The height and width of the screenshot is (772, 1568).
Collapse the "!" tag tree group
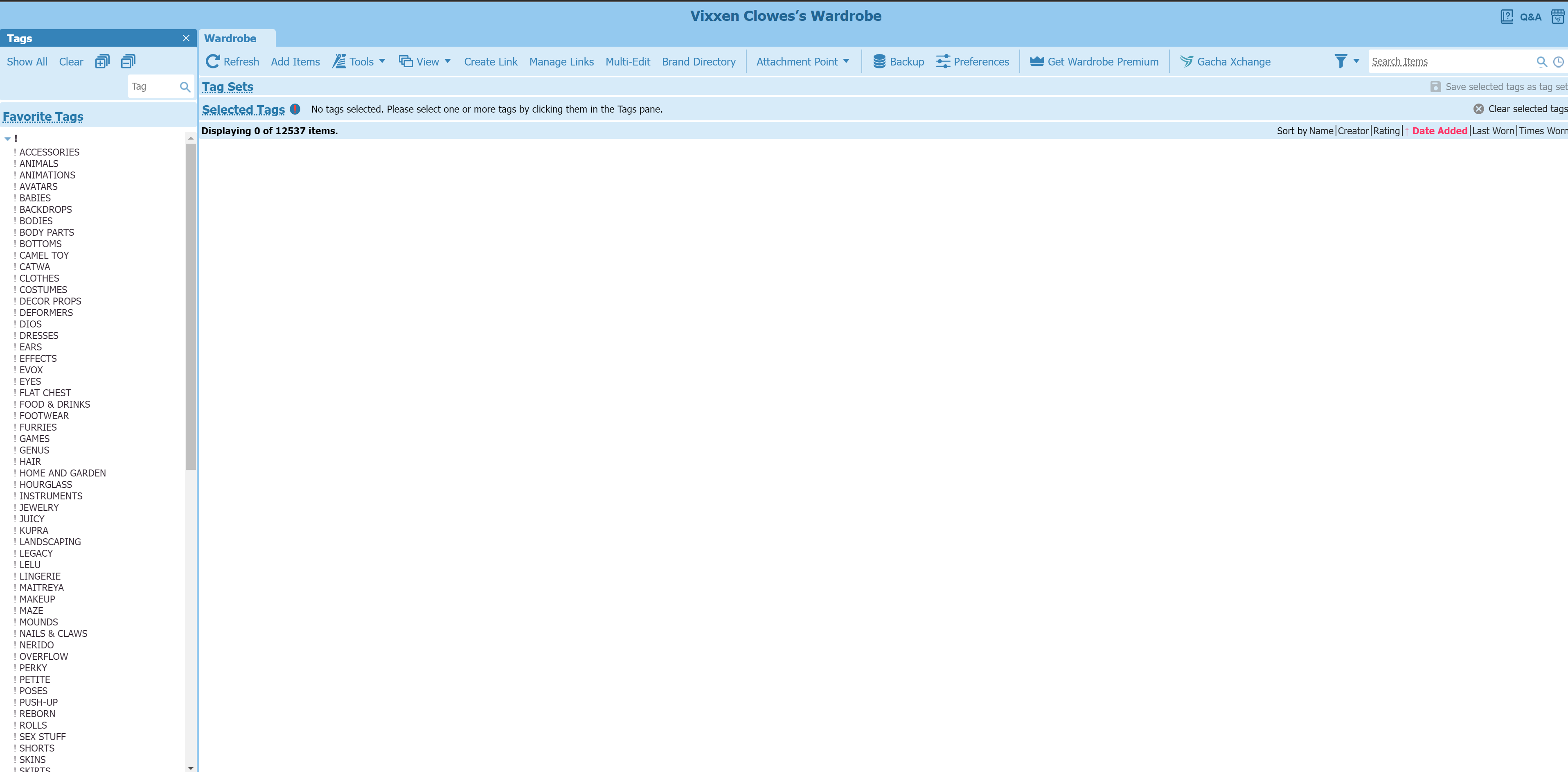(7, 139)
